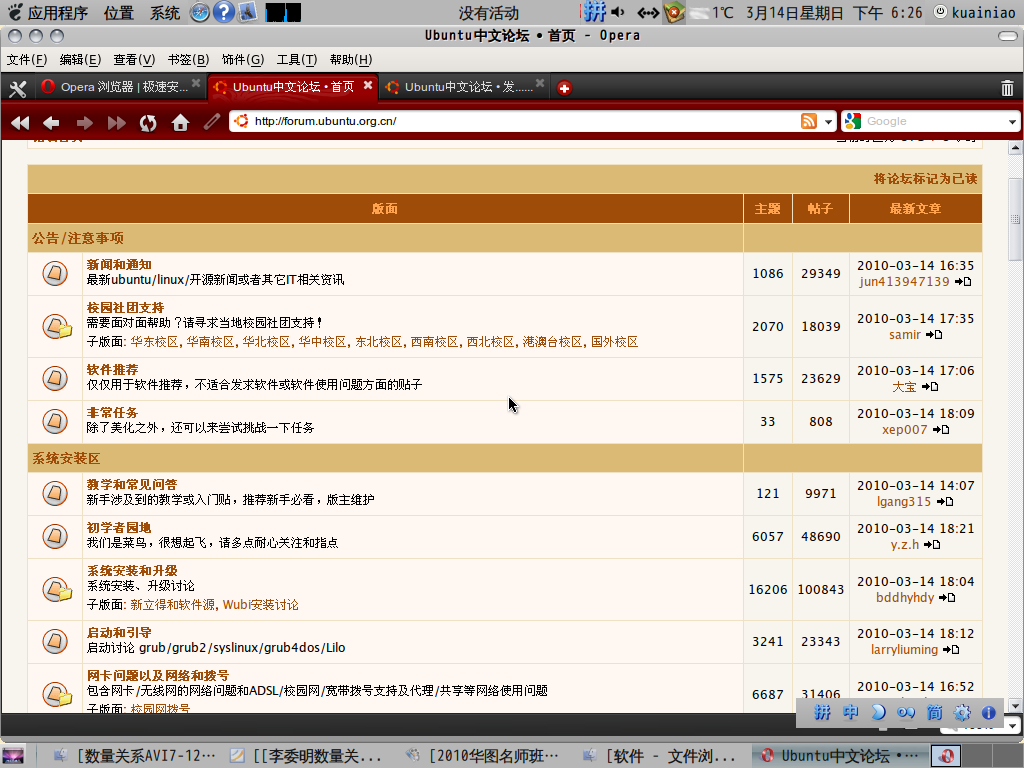Toggle half-moon full/half width on IME bar
Viewport: 1024px width, 768px height.
(878, 712)
